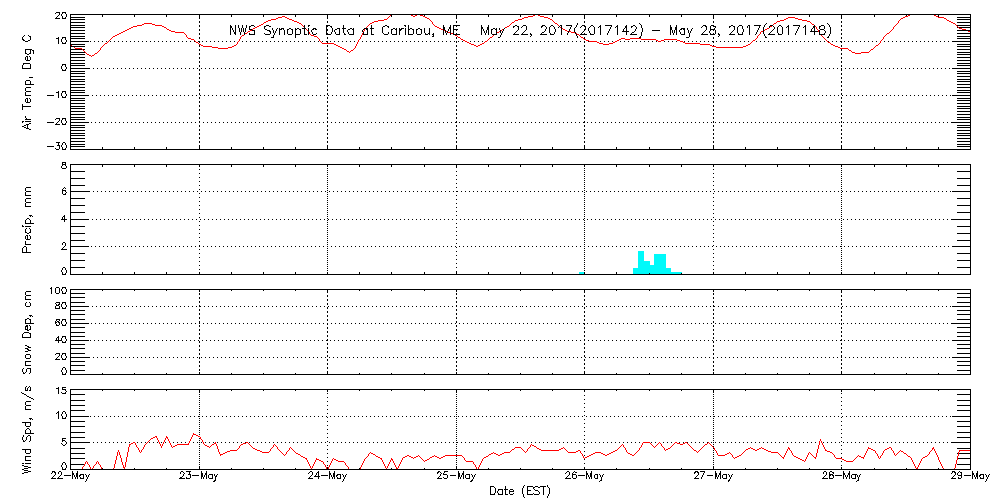Click the Snow Dep, cm axis label
The image size is (1000, 500).
click(27, 332)
